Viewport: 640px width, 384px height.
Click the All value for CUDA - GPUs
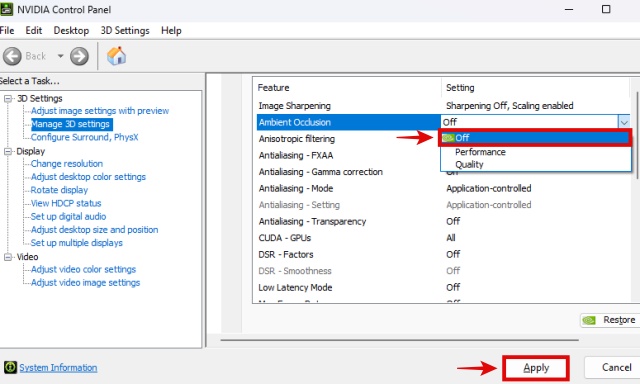[451, 238]
